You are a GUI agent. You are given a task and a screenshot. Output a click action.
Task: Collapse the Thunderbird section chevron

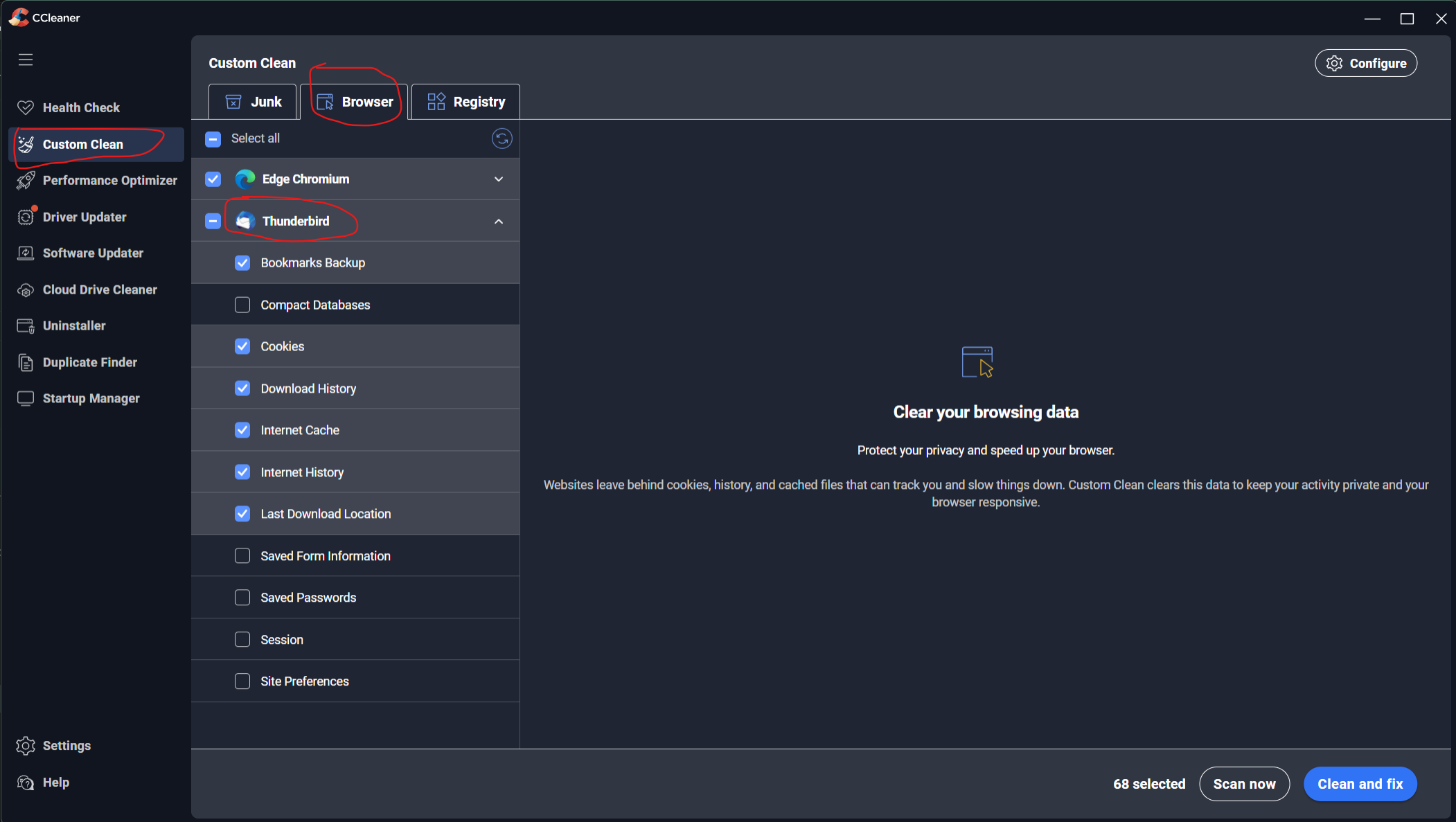[x=499, y=222]
